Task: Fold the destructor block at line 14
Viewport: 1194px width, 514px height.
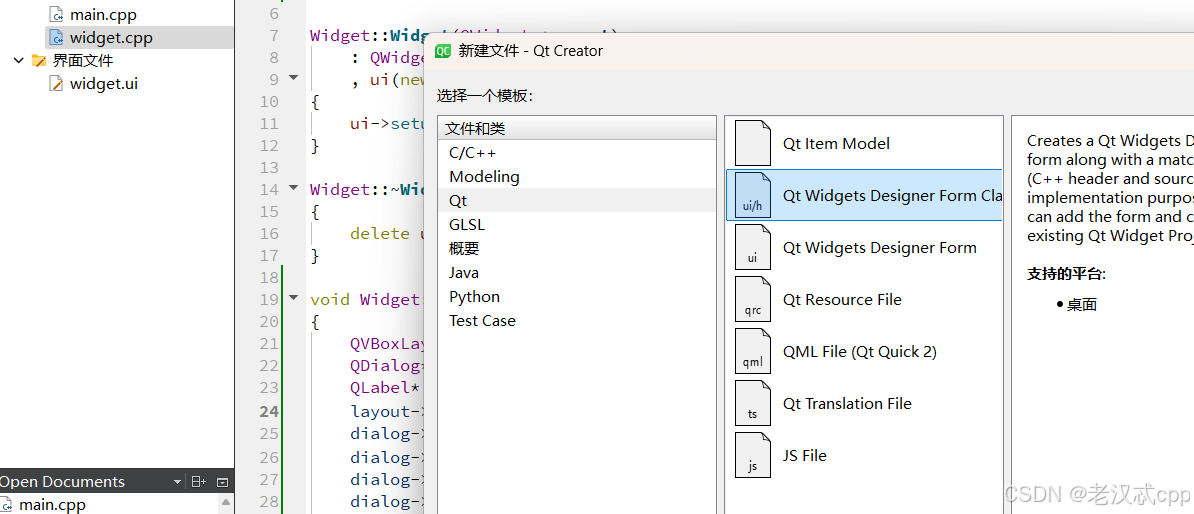Action: (294, 187)
